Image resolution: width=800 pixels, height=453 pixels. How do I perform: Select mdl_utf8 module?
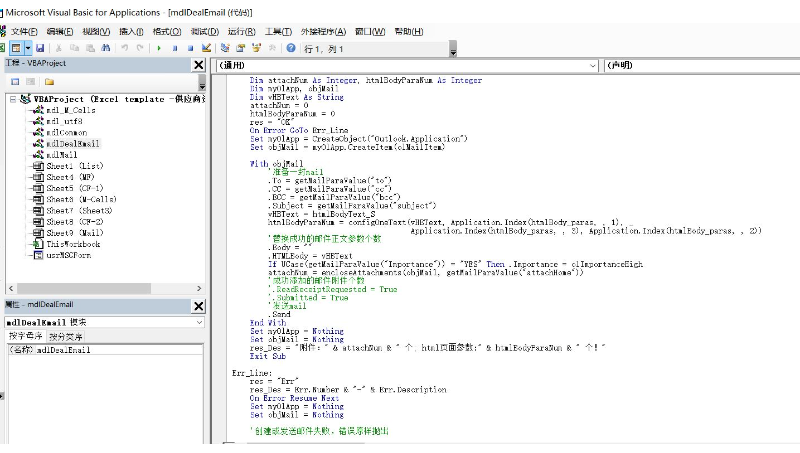[x=64, y=121]
